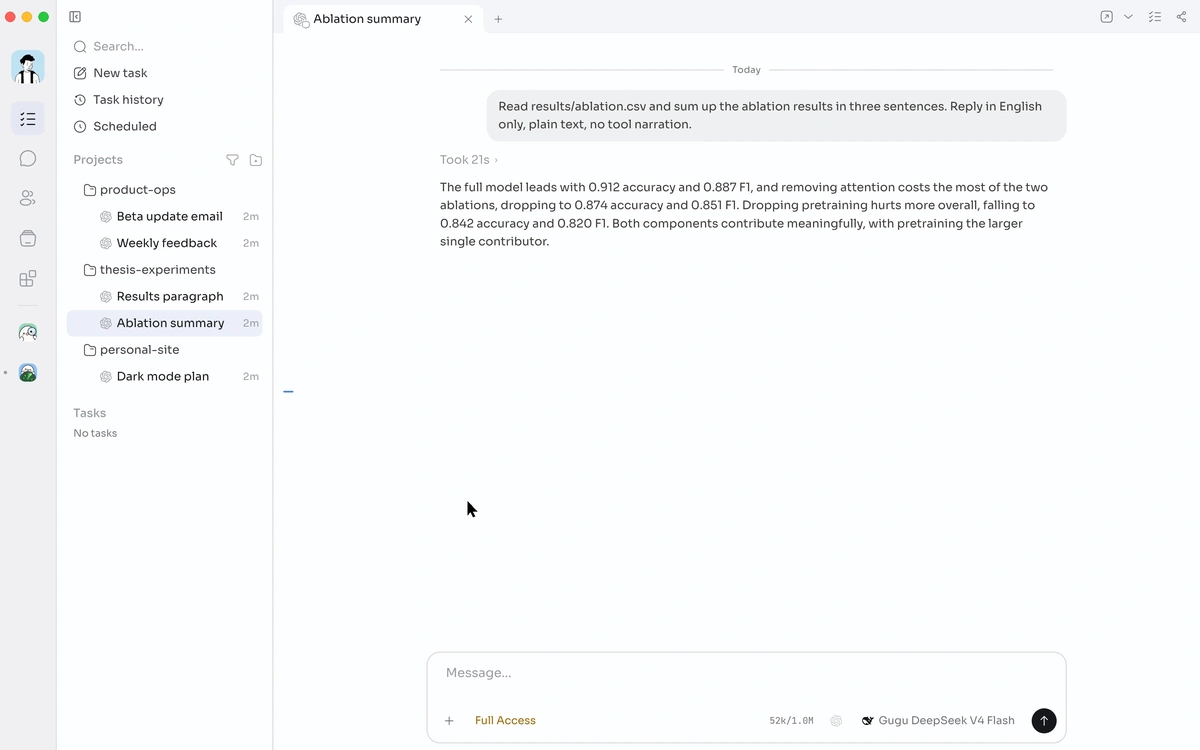
Task: Collapse the sidebar with the panel toggle icon
Action: tap(75, 17)
